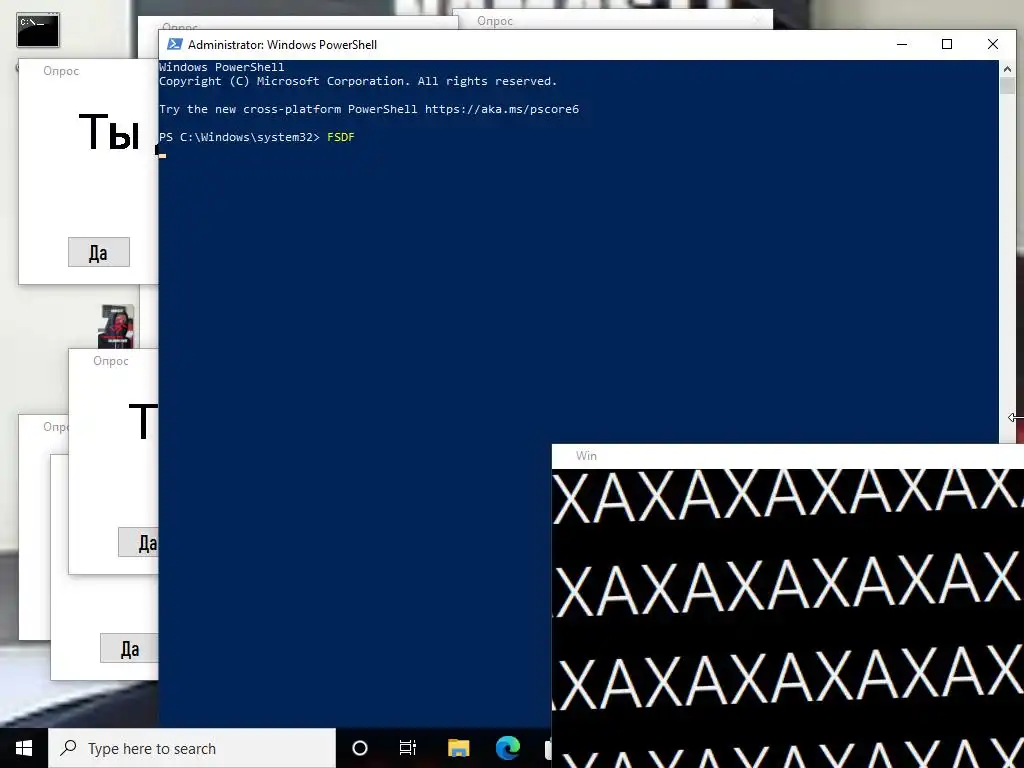1024x768 pixels.
Task: Click Да in the Опрос window nearest the taskbar
Action: [x=129, y=648]
